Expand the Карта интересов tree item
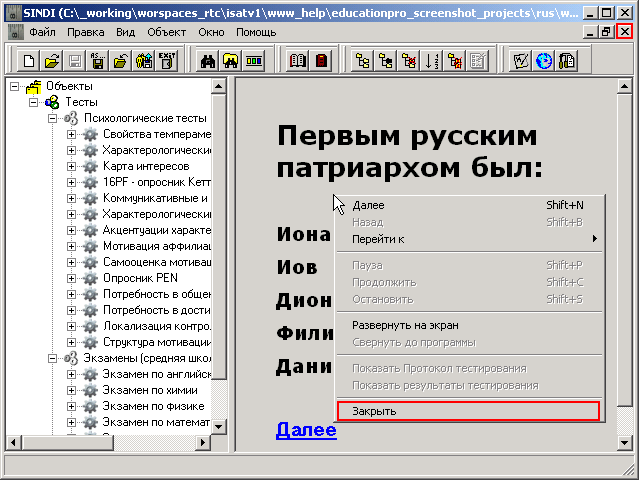Screen dimensions: 639x480 pos(72,166)
